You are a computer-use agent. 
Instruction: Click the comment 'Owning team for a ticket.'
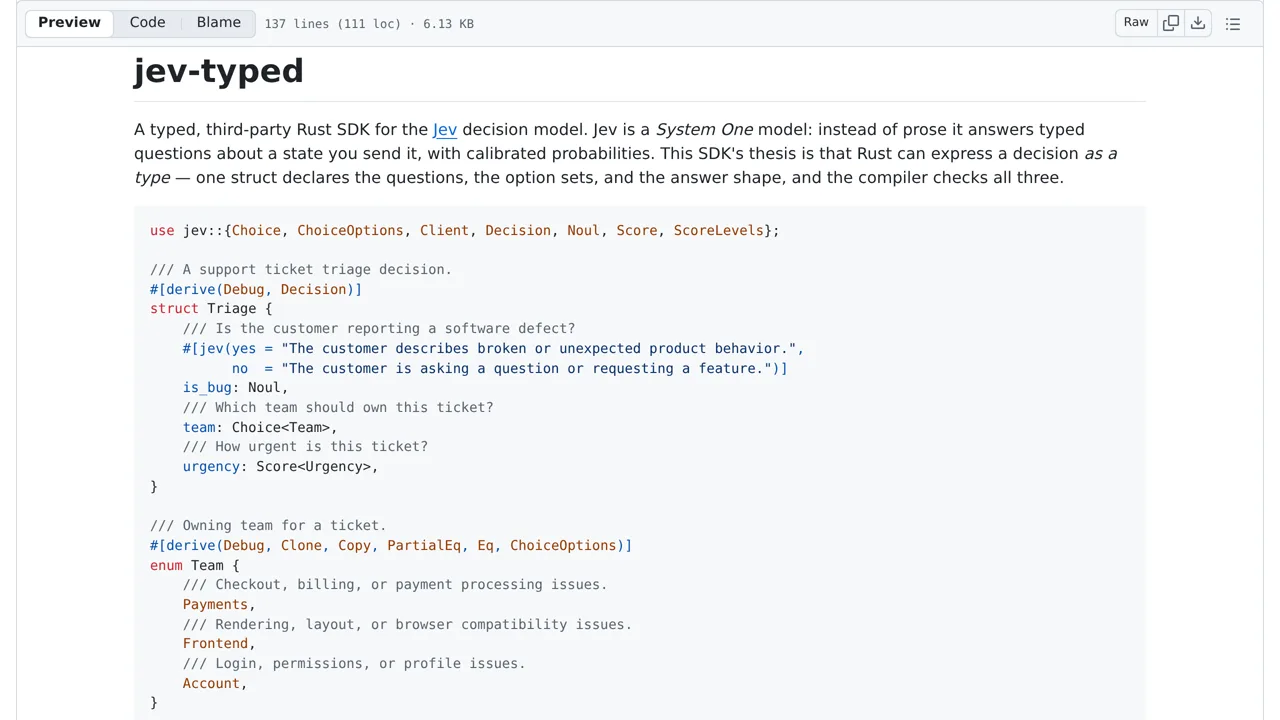[x=268, y=526]
